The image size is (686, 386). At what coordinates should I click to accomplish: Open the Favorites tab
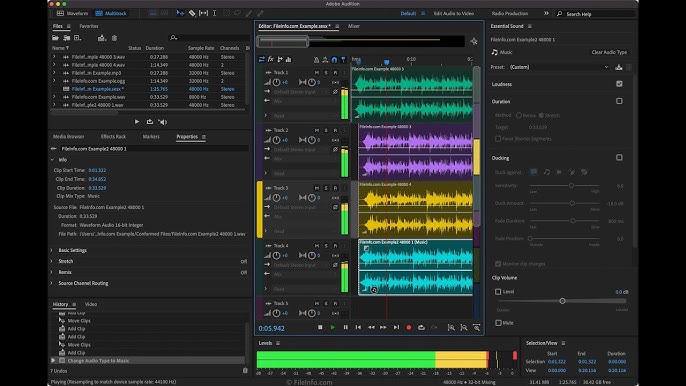point(89,26)
